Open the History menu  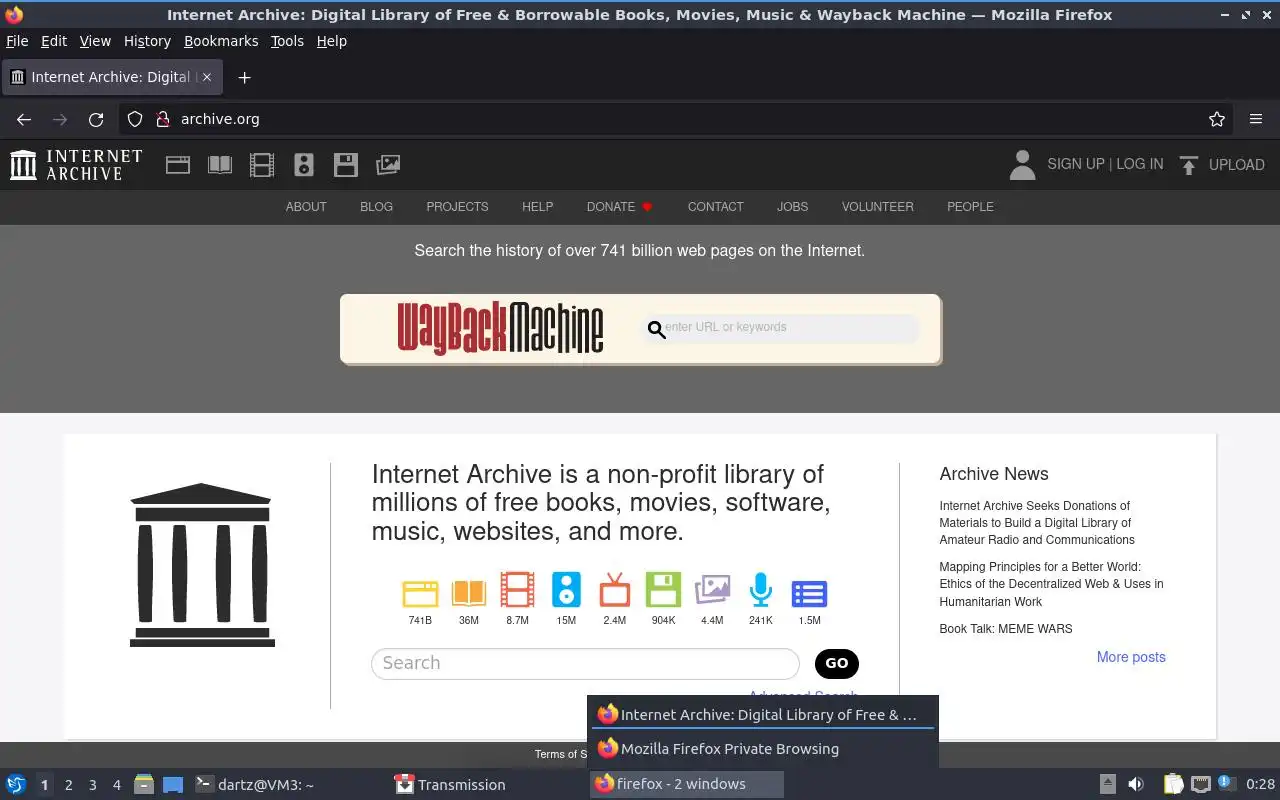pos(147,41)
